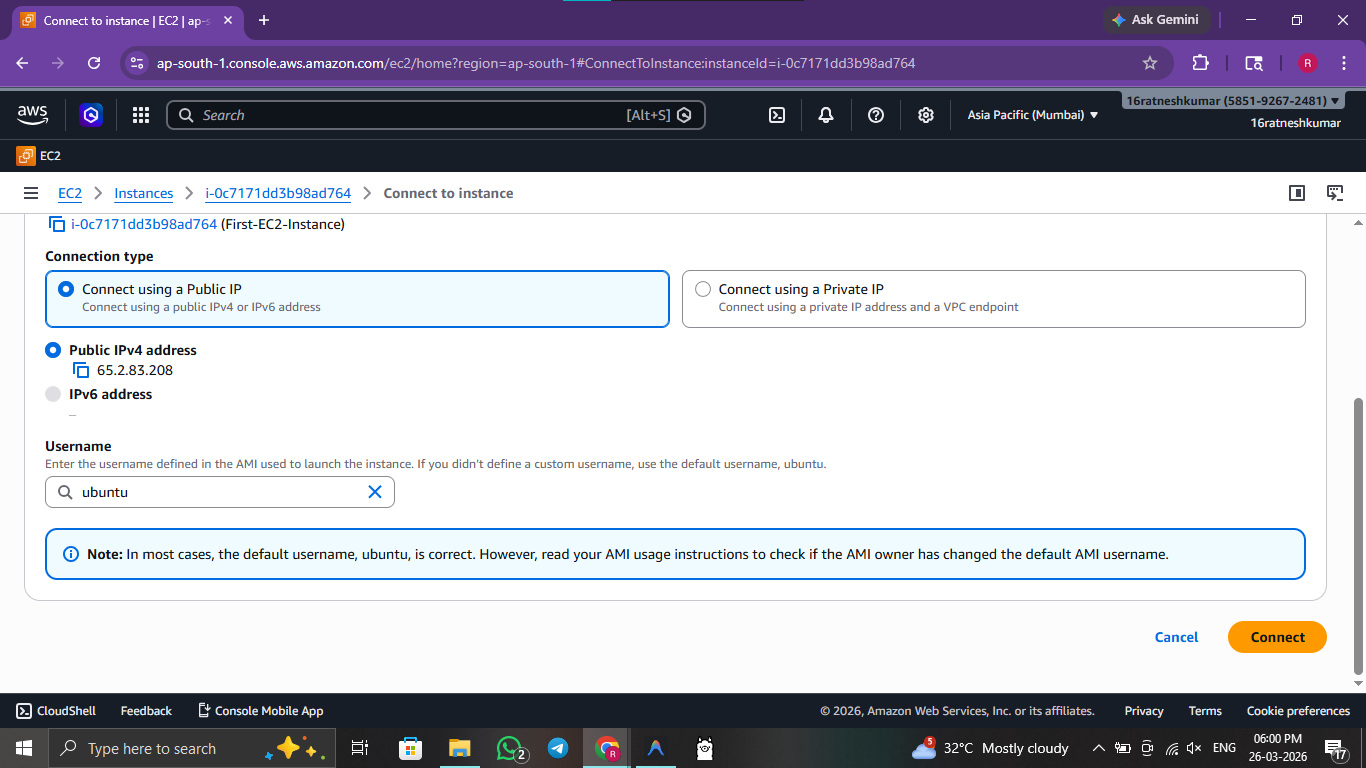
Task: Click the browser address bar URL
Action: pos(536,63)
